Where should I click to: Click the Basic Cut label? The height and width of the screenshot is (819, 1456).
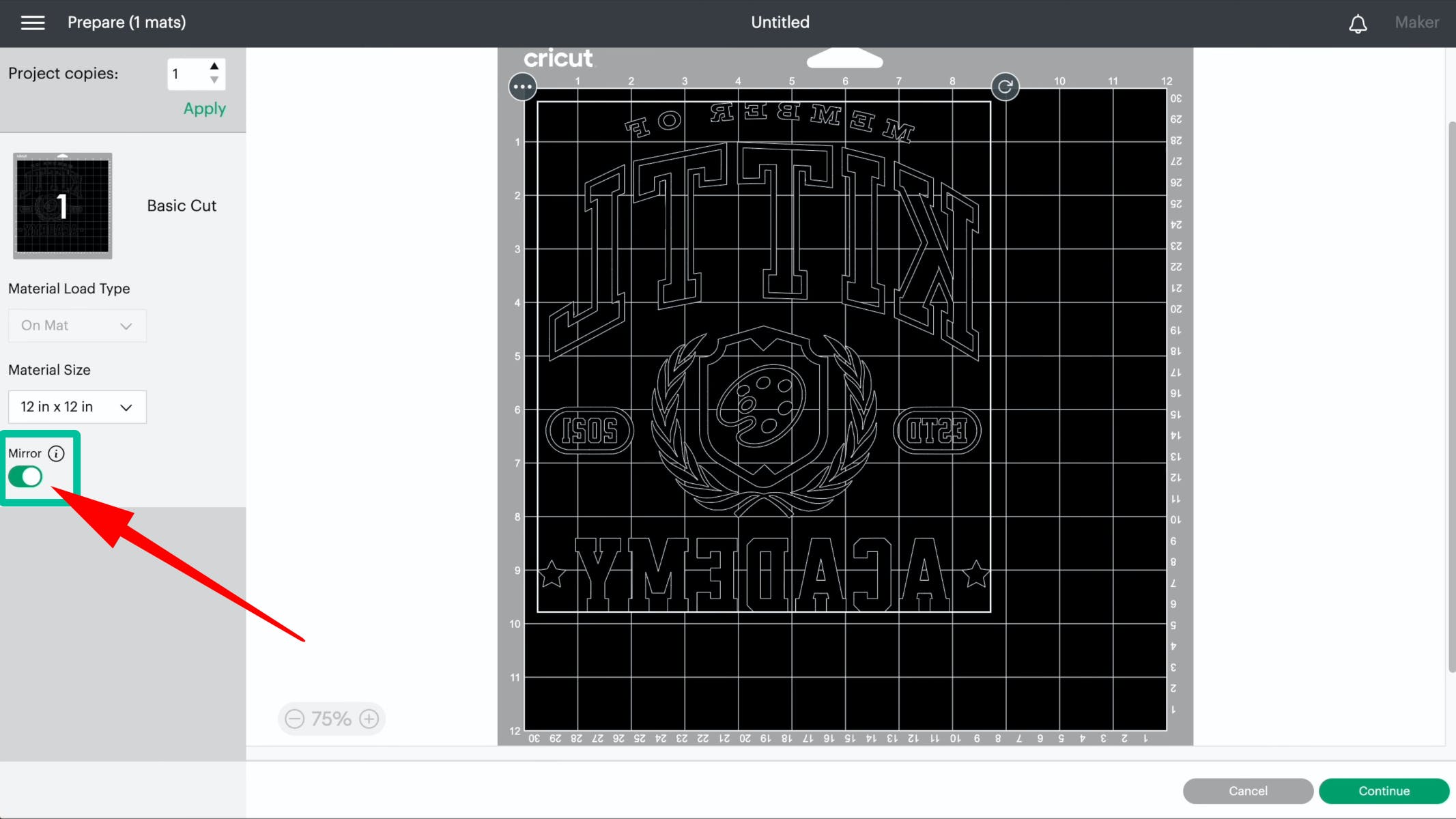coord(182,205)
